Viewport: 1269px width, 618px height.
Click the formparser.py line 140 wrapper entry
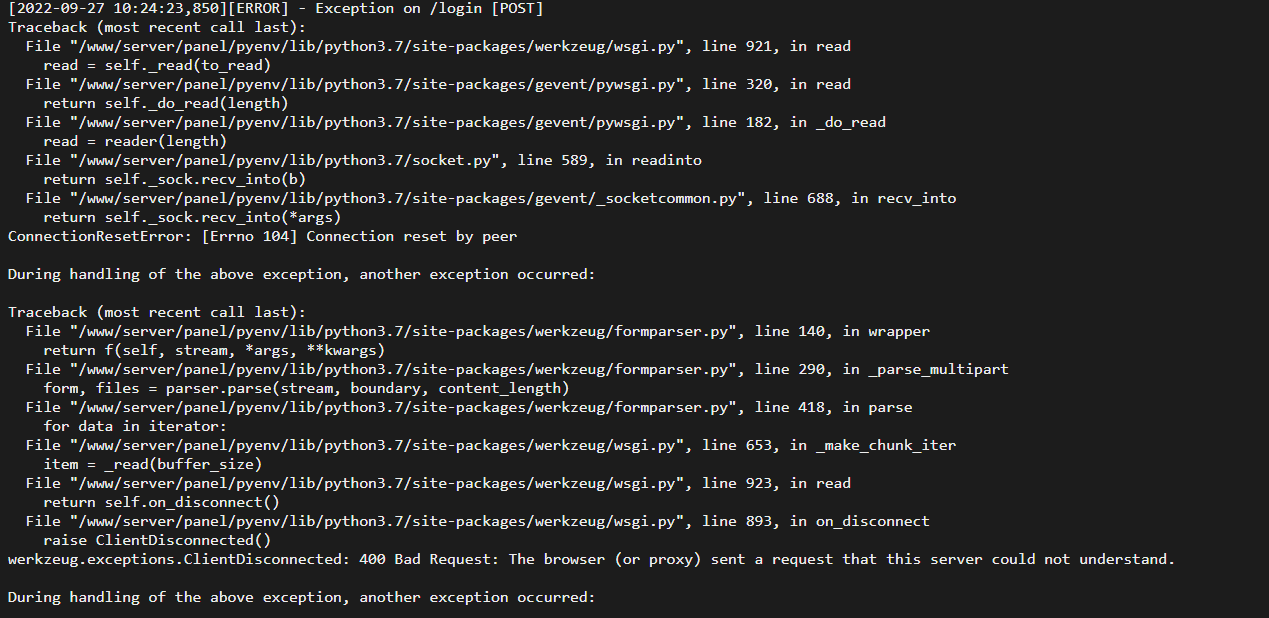point(478,331)
